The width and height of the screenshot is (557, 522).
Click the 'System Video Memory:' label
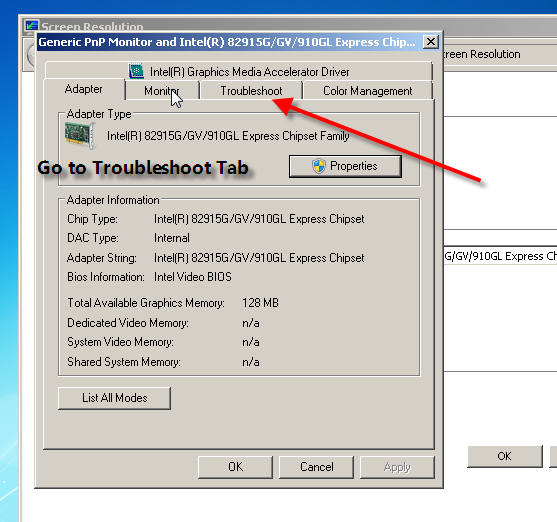(x=120, y=342)
